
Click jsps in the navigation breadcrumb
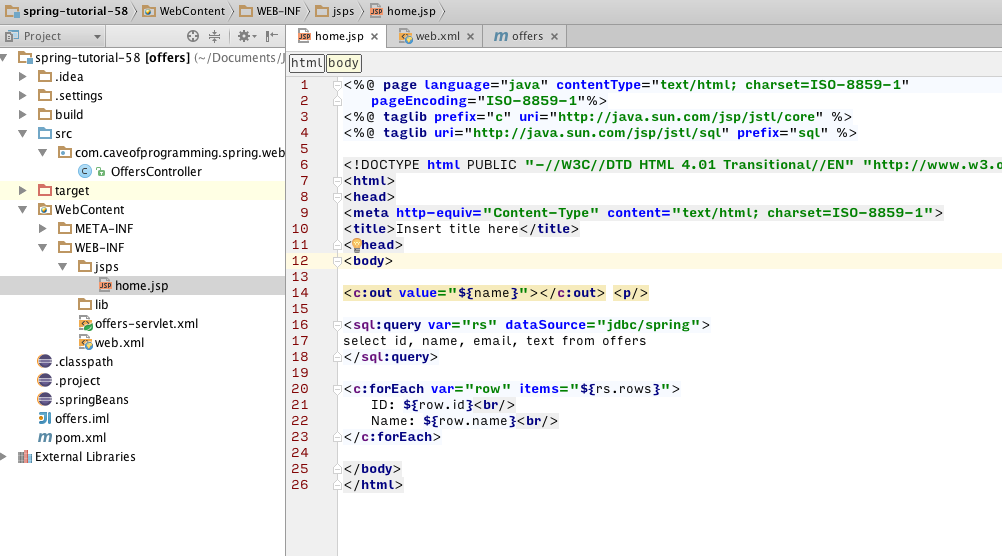coord(335,11)
